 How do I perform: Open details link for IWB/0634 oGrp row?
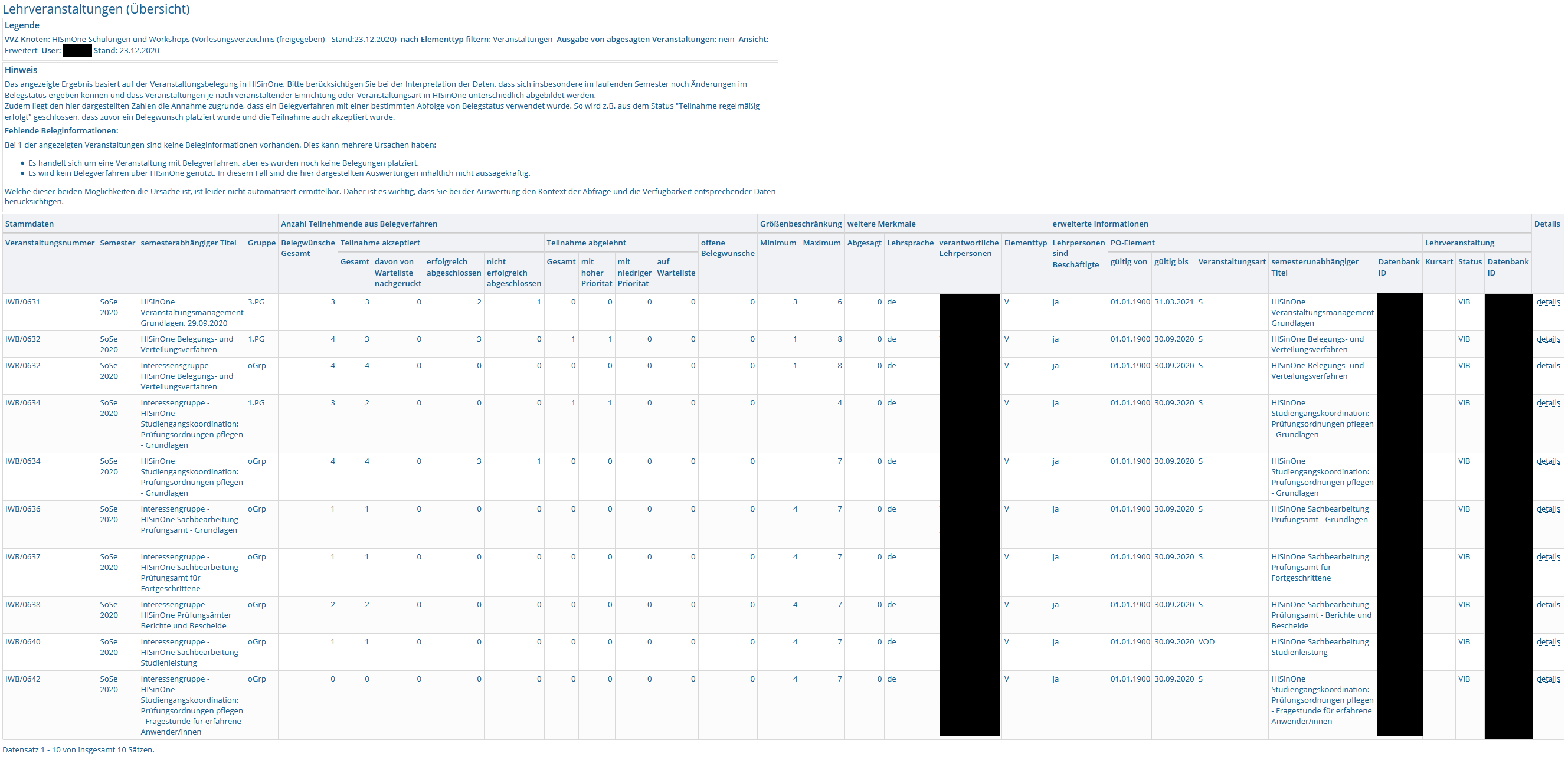(1547, 461)
